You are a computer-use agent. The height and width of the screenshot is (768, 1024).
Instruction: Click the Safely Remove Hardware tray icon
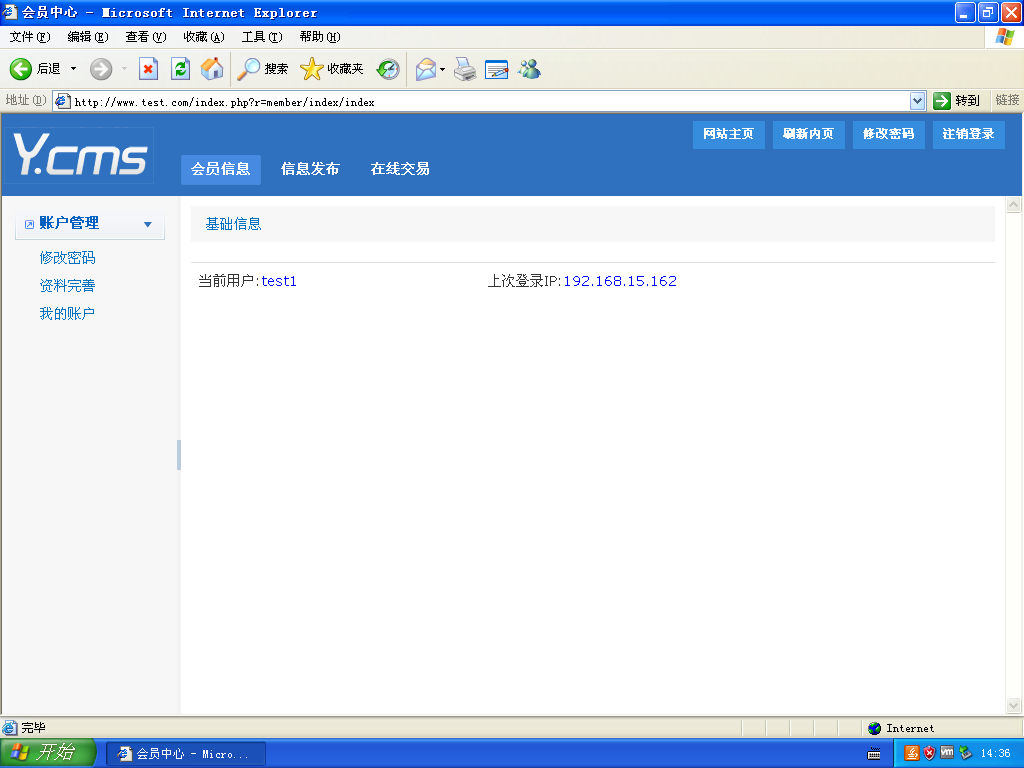point(965,754)
